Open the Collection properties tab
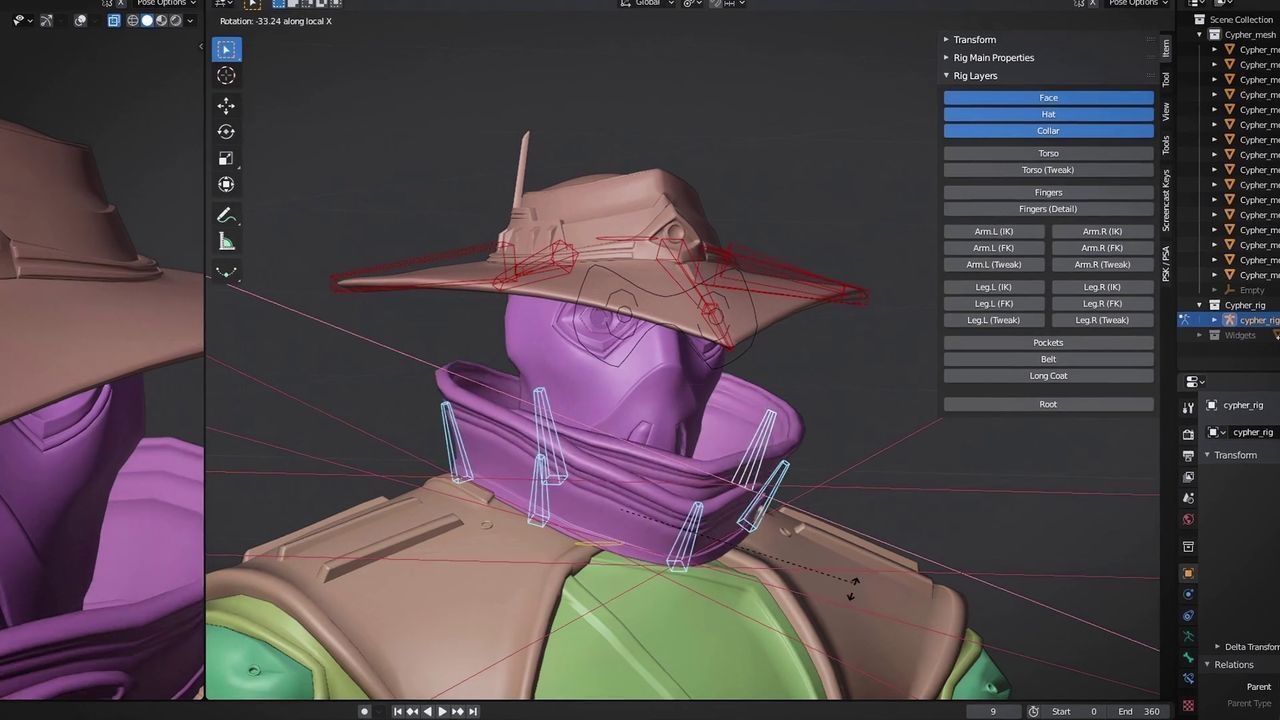This screenshot has height=720, width=1280. click(x=1188, y=547)
